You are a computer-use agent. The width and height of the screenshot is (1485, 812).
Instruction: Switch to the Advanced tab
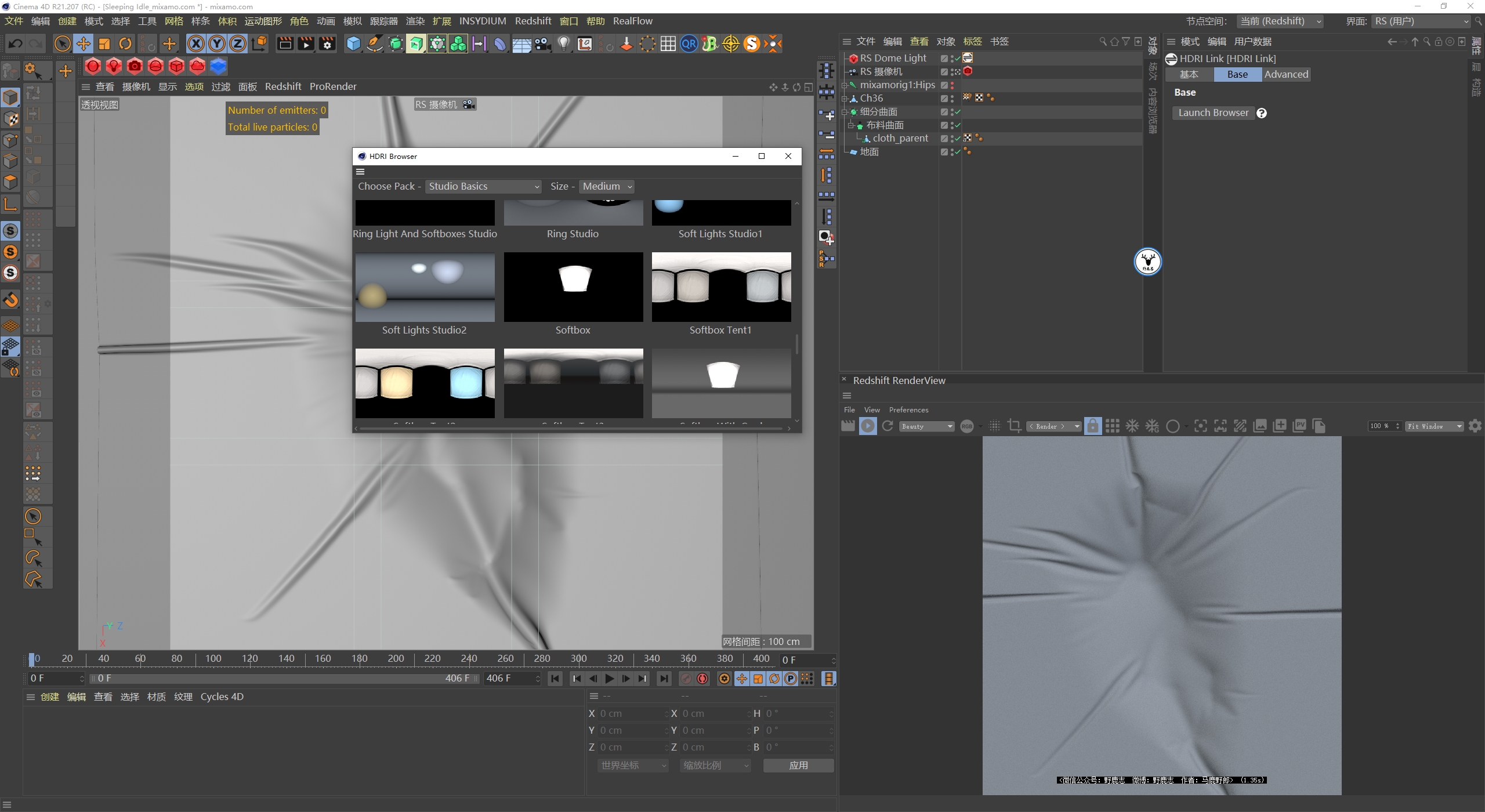pyautogui.click(x=1286, y=74)
